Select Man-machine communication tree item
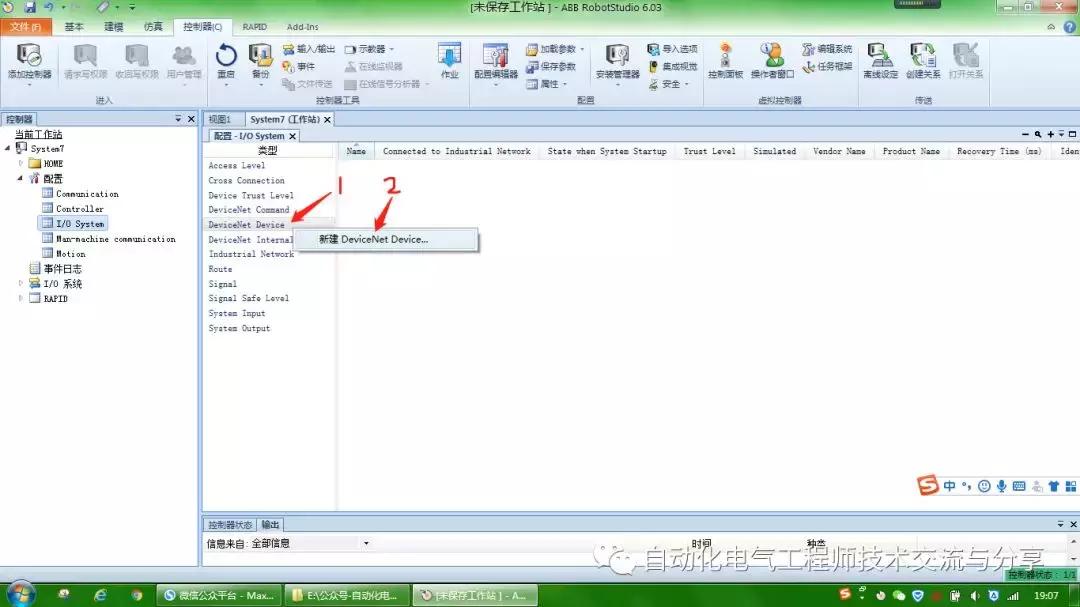The image size is (1080, 607). tap(115, 238)
